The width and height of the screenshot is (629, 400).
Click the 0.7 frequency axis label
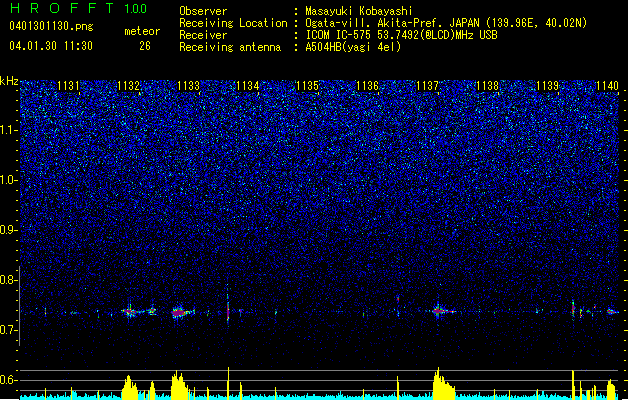coord(9,330)
